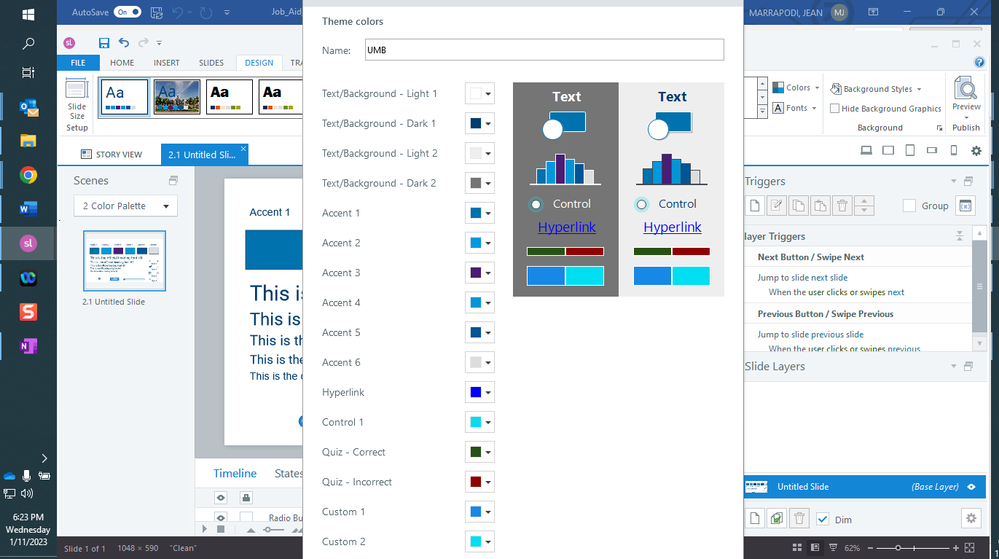Click delete trigger trash icon
Image resolution: width=999 pixels, height=559 pixels.
pyautogui.click(x=842, y=205)
